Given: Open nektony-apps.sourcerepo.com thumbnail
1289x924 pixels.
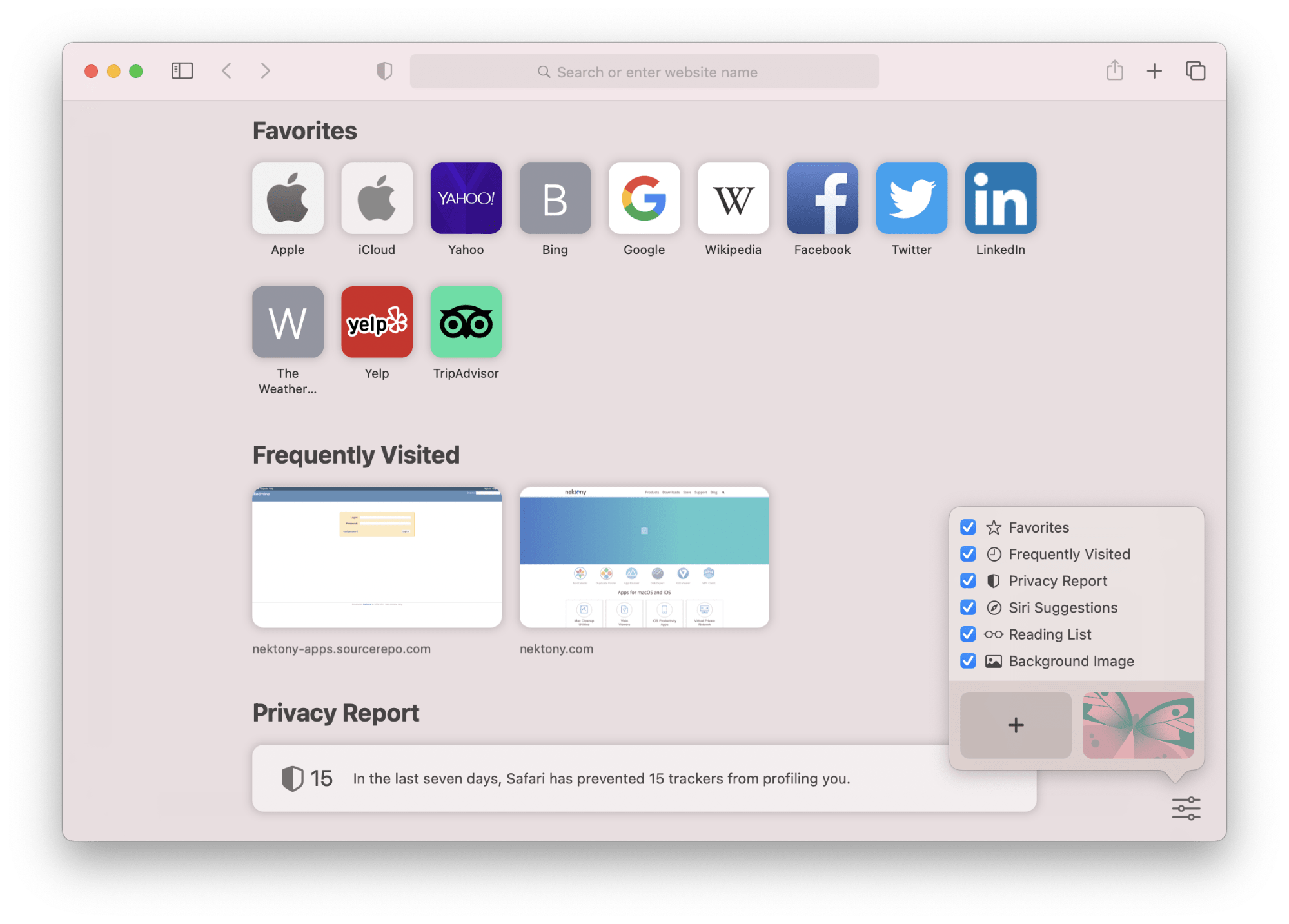Looking at the screenshot, I should [x=378, y=557].
